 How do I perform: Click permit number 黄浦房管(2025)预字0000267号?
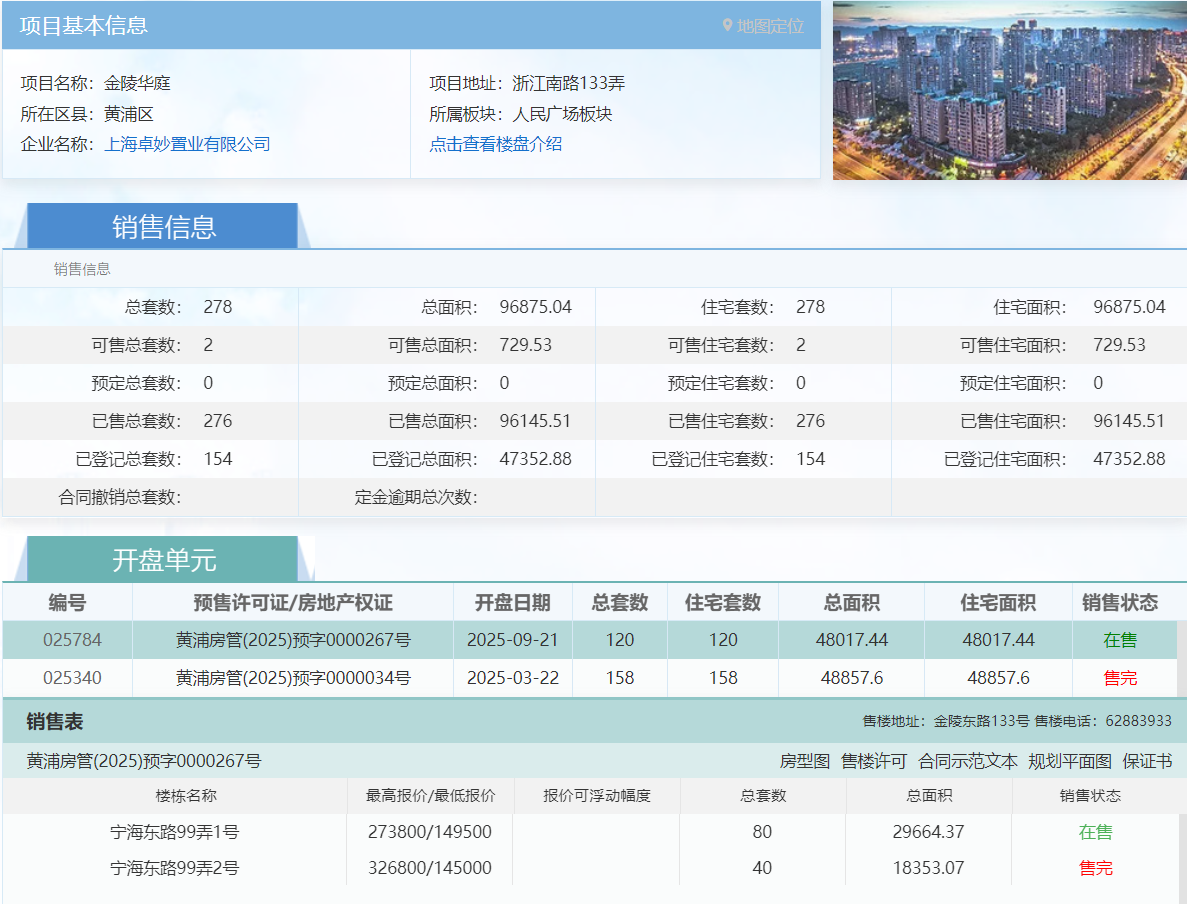[293, 641]
